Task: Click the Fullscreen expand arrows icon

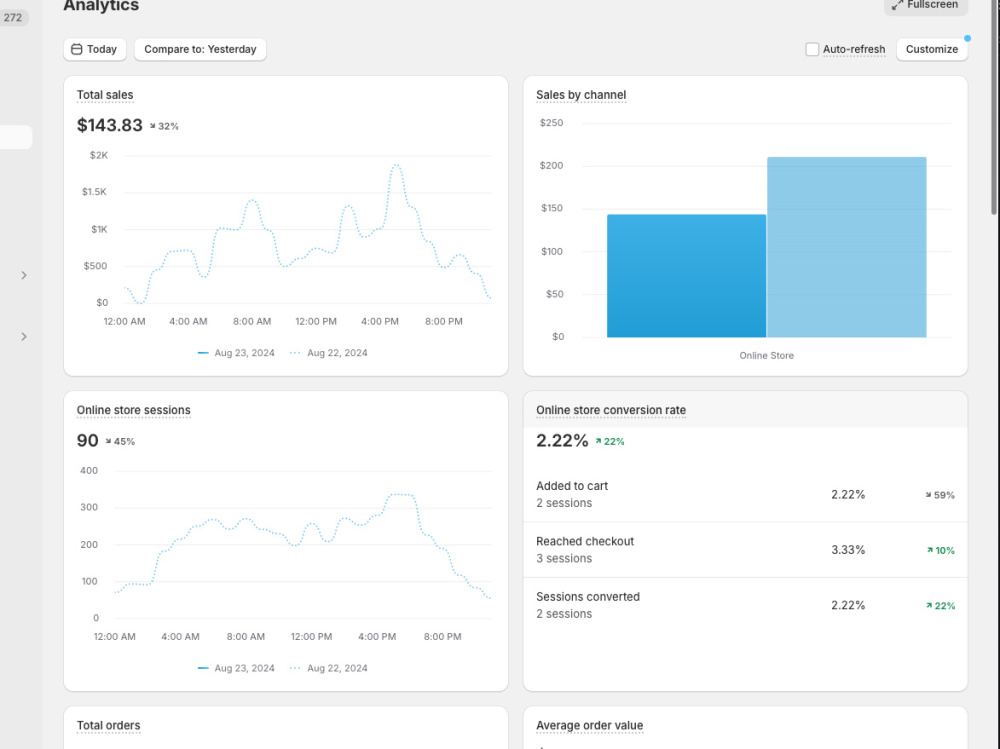Action: coord(897,5)
